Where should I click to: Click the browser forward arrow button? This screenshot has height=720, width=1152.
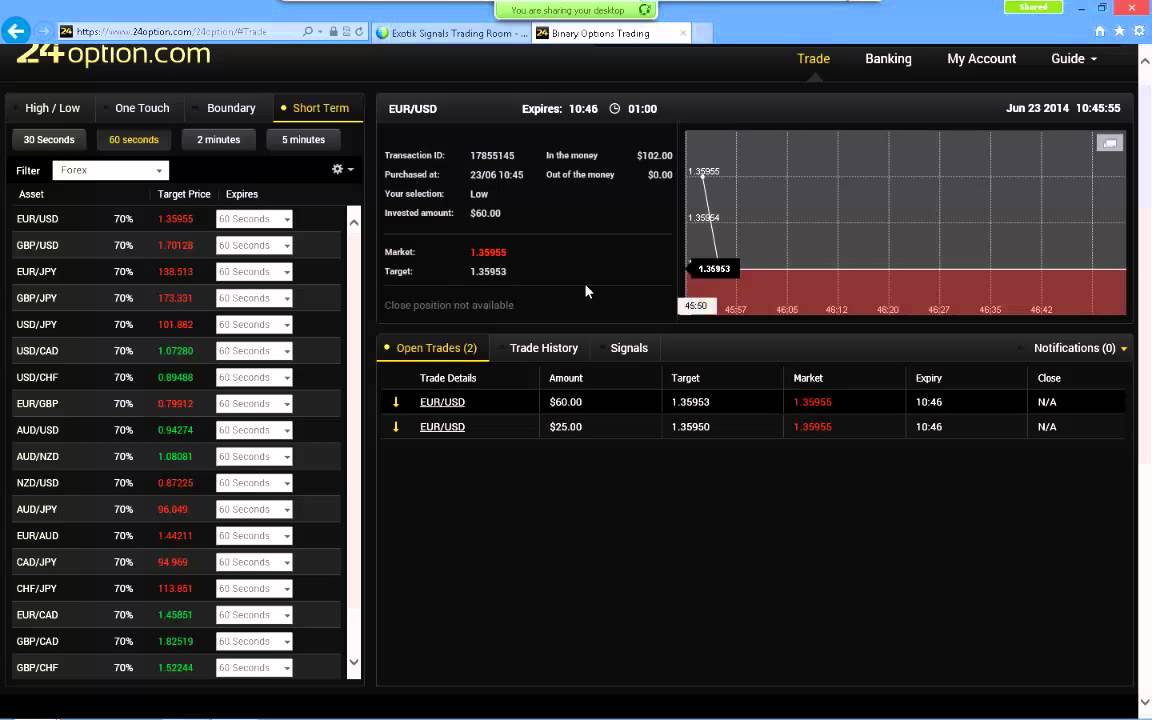click(43, 32)
